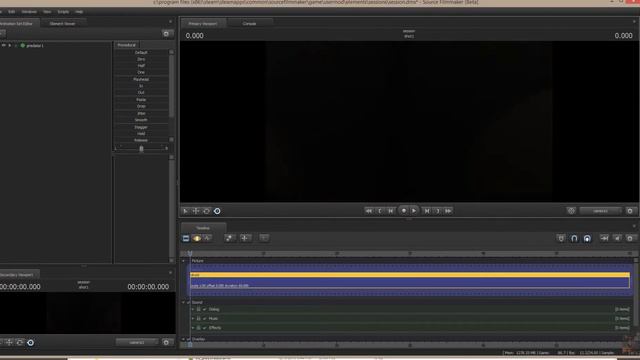Step forward one frame
640x360 pixels.
(x=427, y=211)
